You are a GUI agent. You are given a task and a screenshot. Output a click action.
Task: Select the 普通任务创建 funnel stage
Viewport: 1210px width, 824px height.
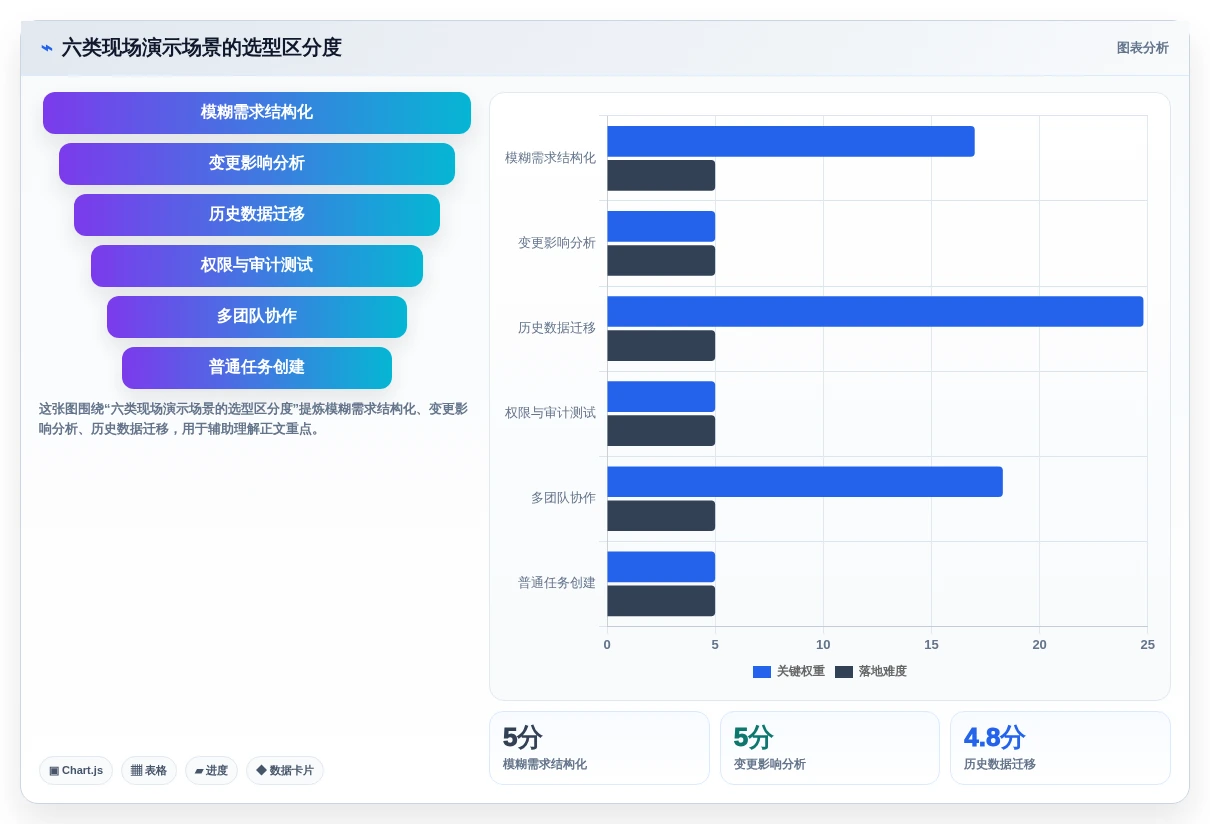[x=257, y=368]
